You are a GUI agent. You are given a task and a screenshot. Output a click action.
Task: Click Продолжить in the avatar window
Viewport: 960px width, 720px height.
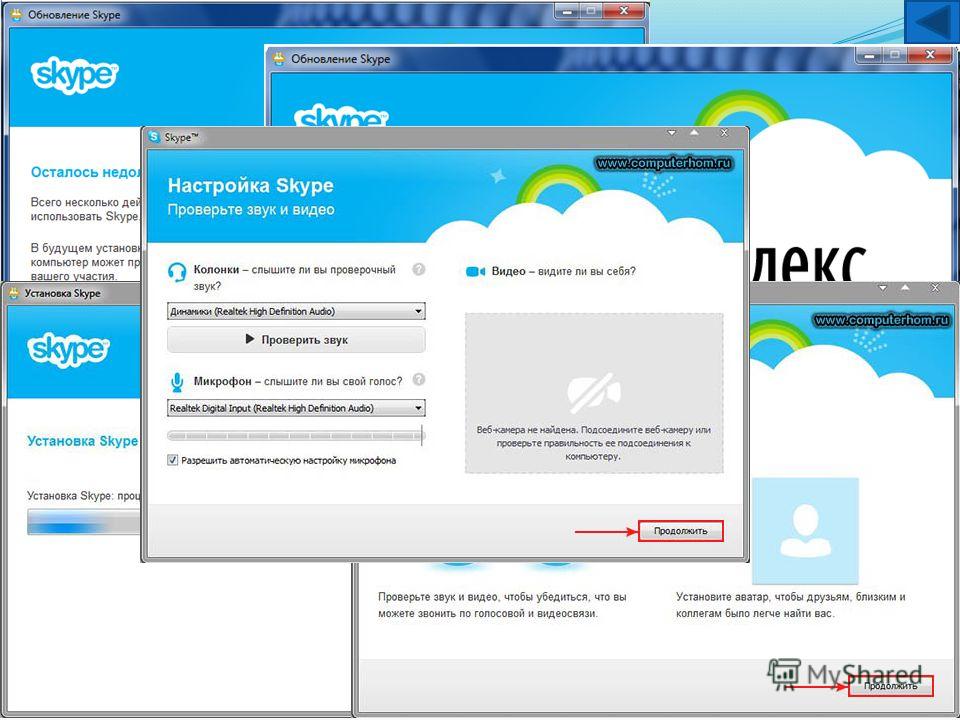(891, 686)
